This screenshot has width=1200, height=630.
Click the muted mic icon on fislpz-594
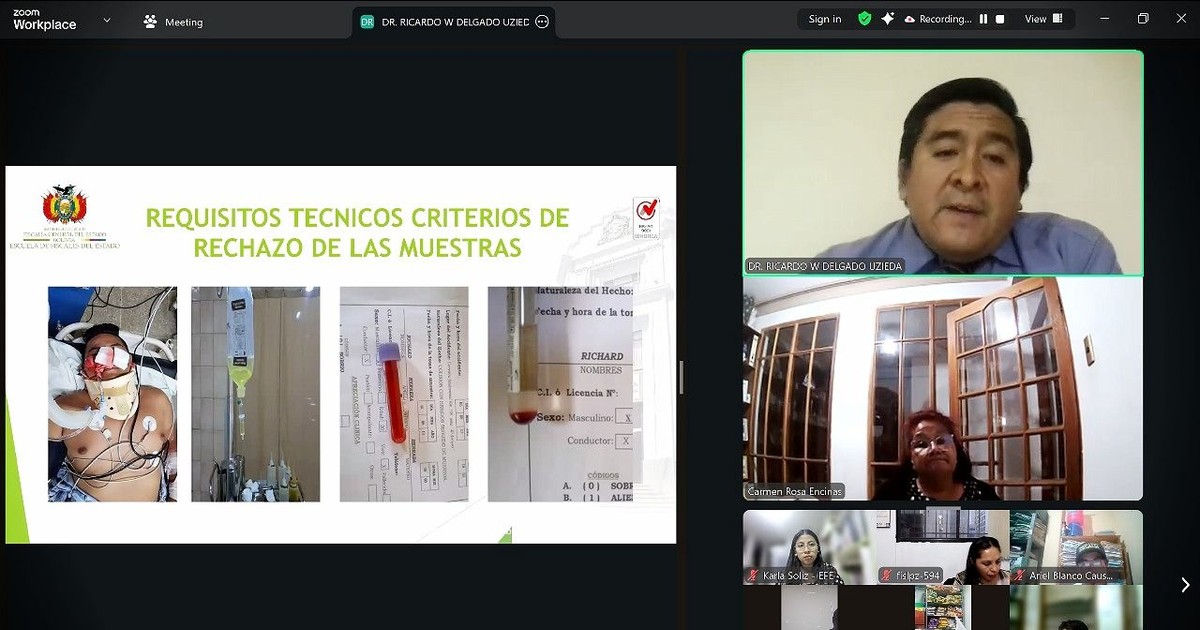click(x=886, y=576)
